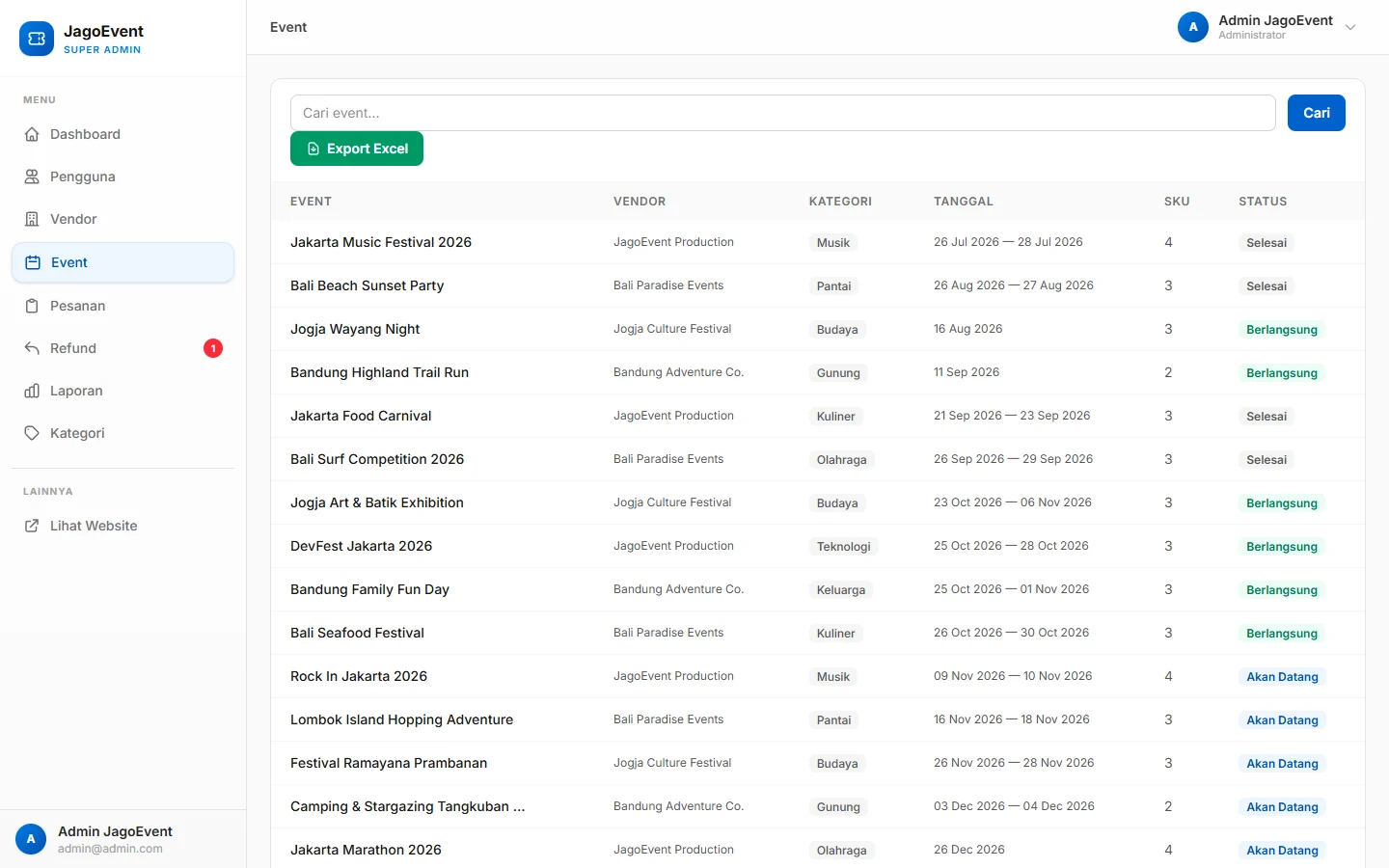The image size is (1389, 868).
Task: Open the Vendor menu item
Action: click(123, 219)
